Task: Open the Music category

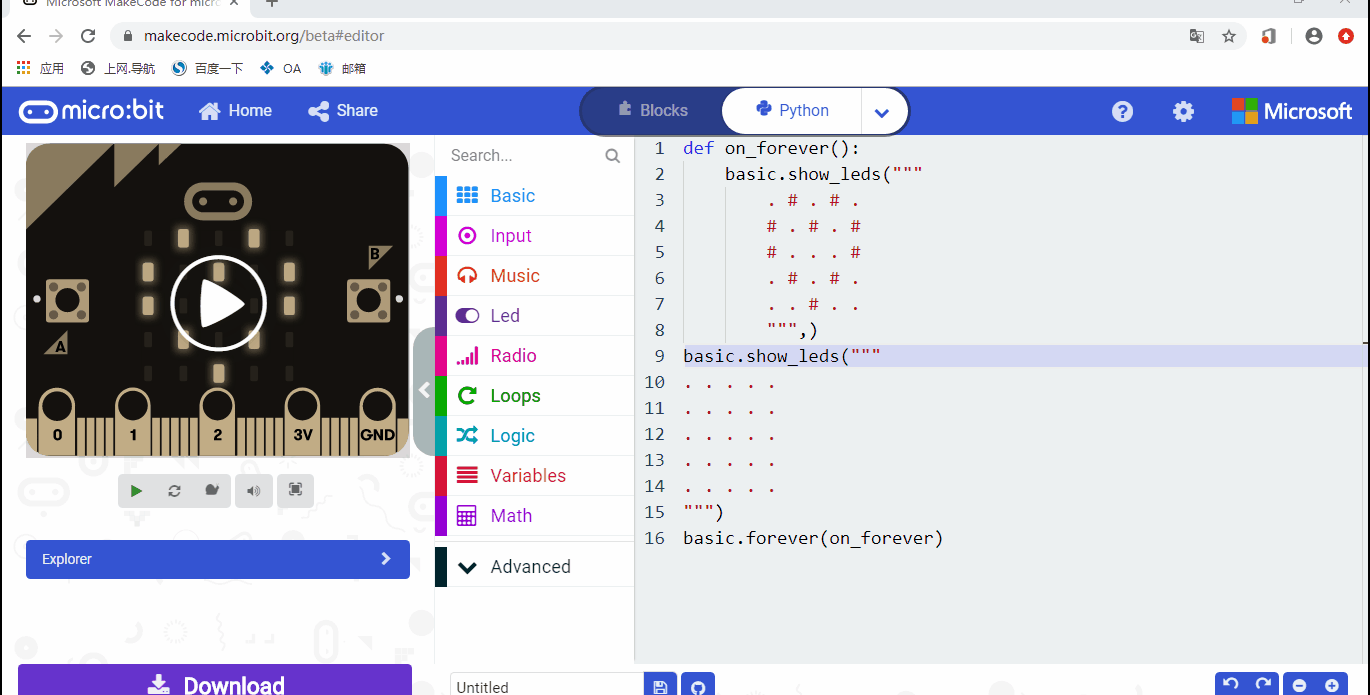Action: tap(535, 276)
